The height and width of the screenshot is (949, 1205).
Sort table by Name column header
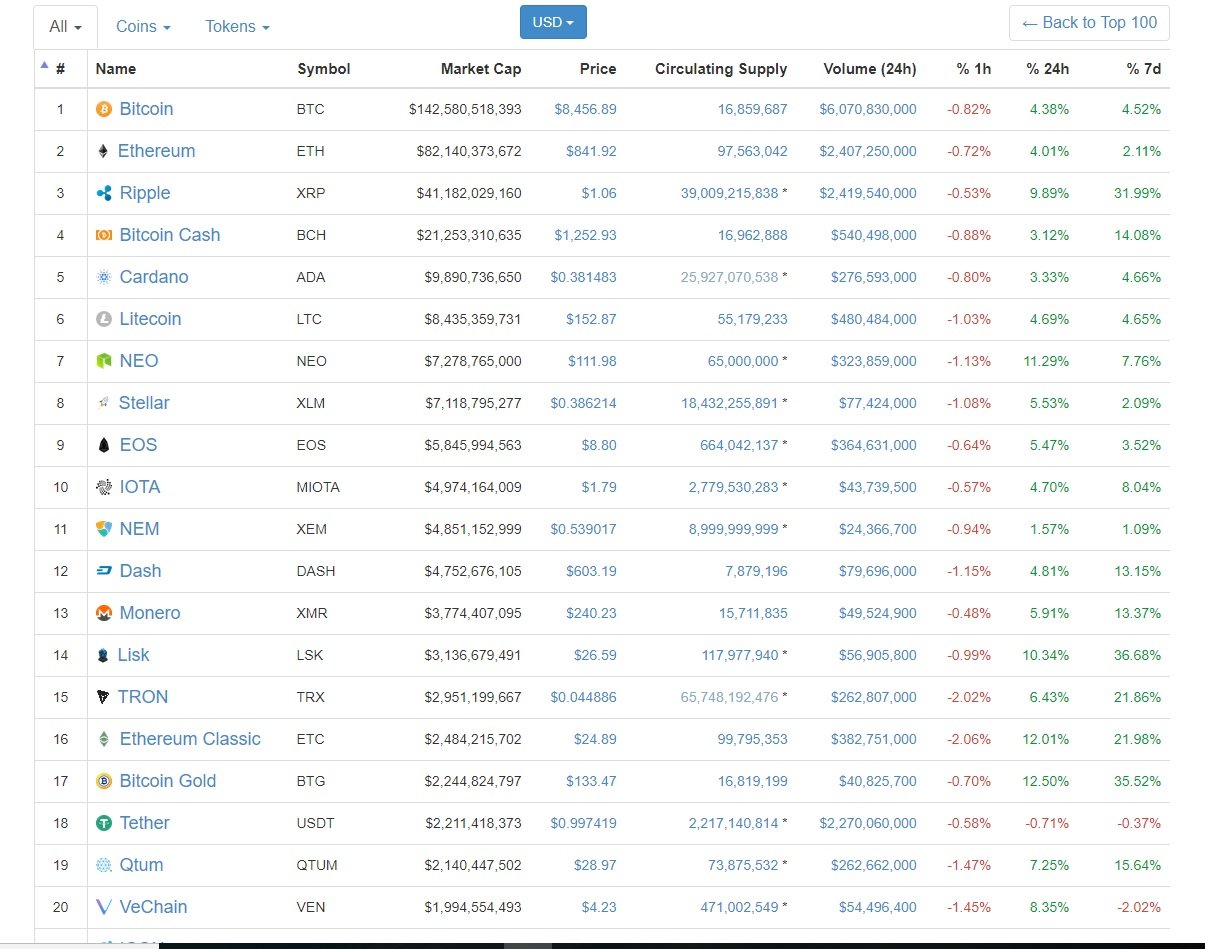click(116, 69)
